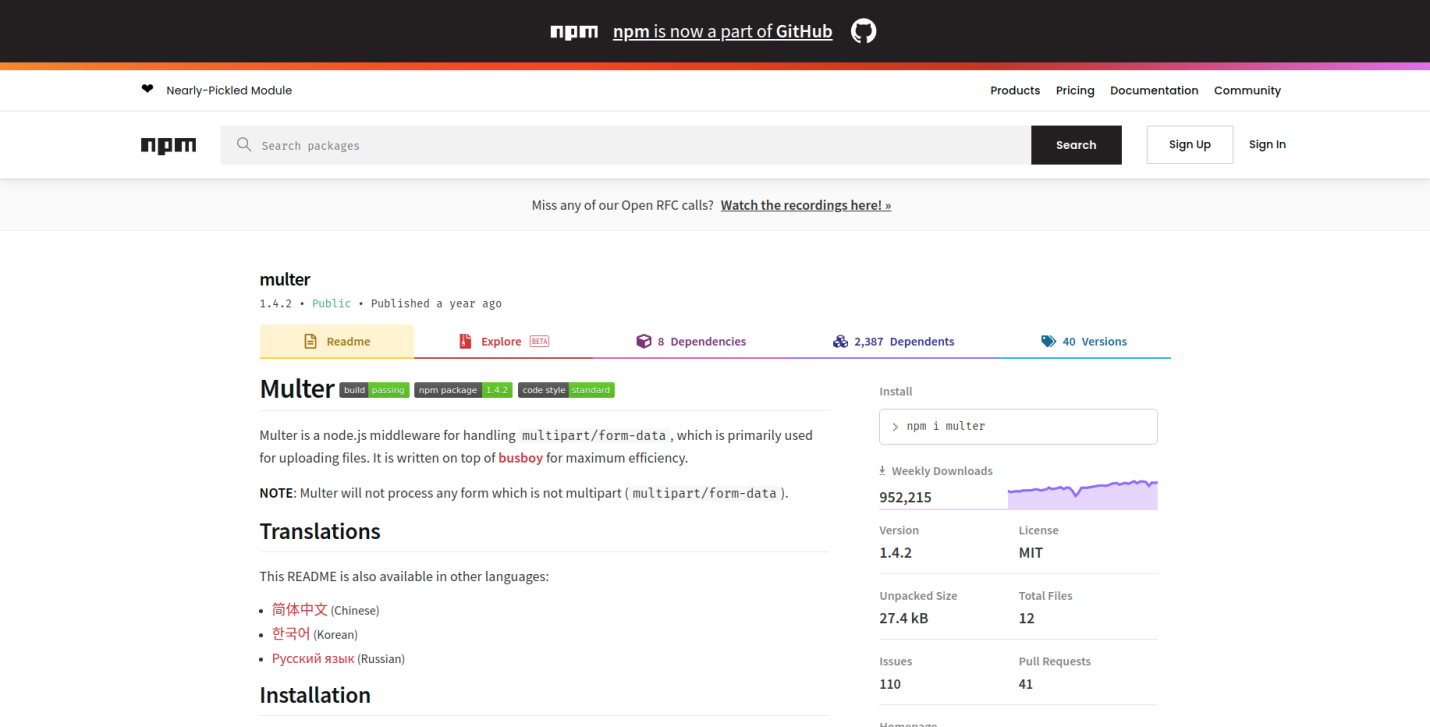Image resolution: width=1430 pixels, height=727 pixels.
Task: Click the Dependencies box icon
Action: (x=644, y=341)
